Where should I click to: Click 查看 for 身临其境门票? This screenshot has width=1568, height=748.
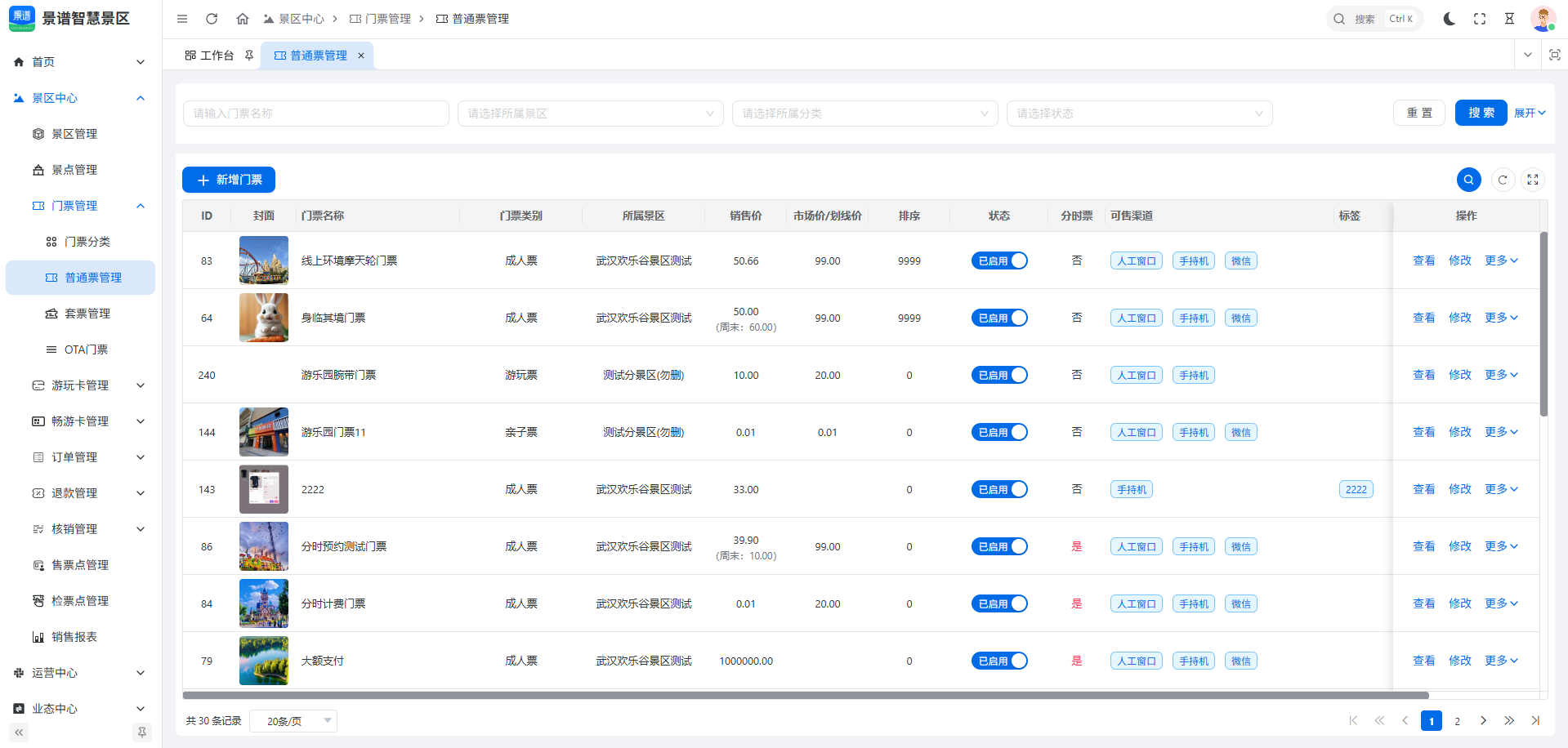click(x=1424, y=318)
